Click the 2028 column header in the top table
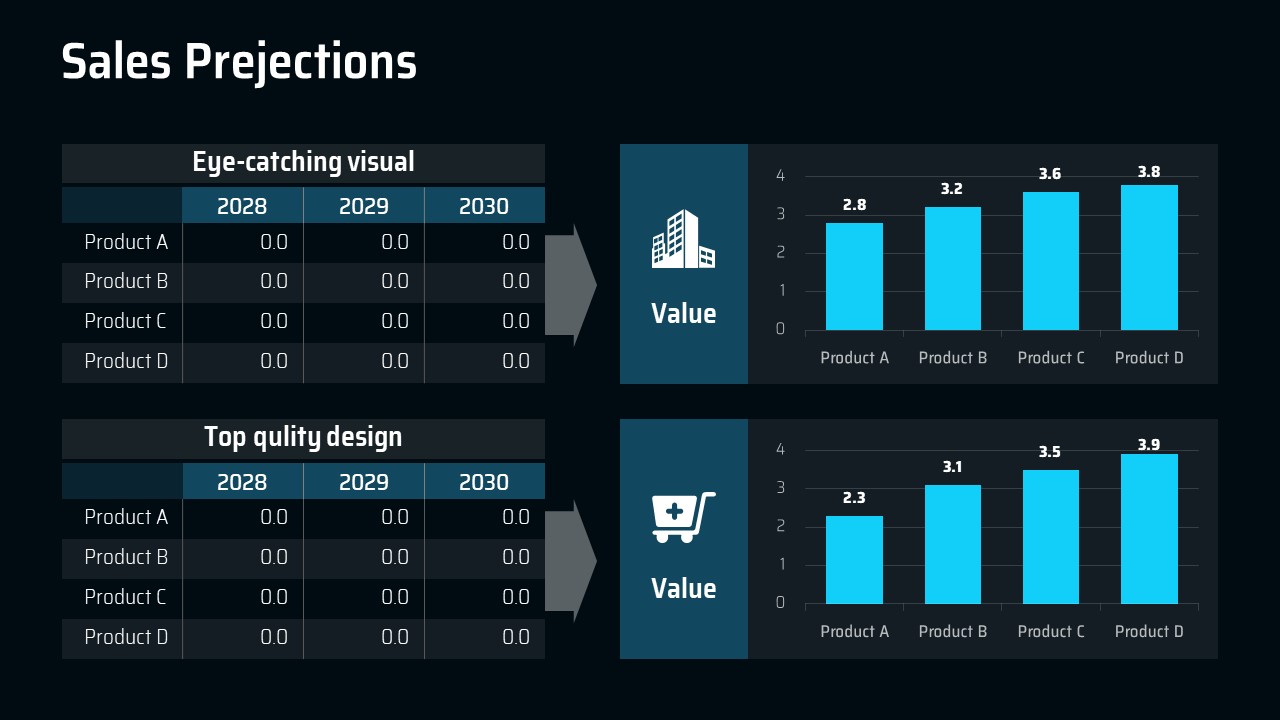Viewport: 1280px width, 720px height. coord(242,206)
